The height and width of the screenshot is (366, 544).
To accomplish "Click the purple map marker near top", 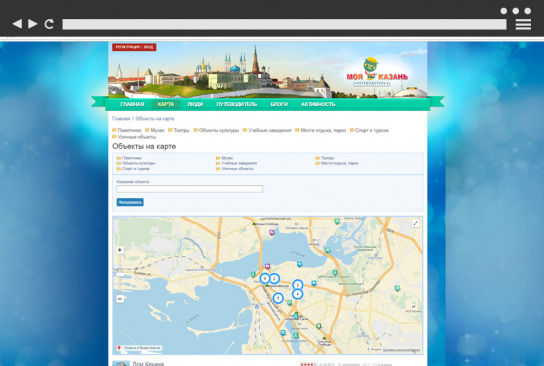I will point(272,233).
